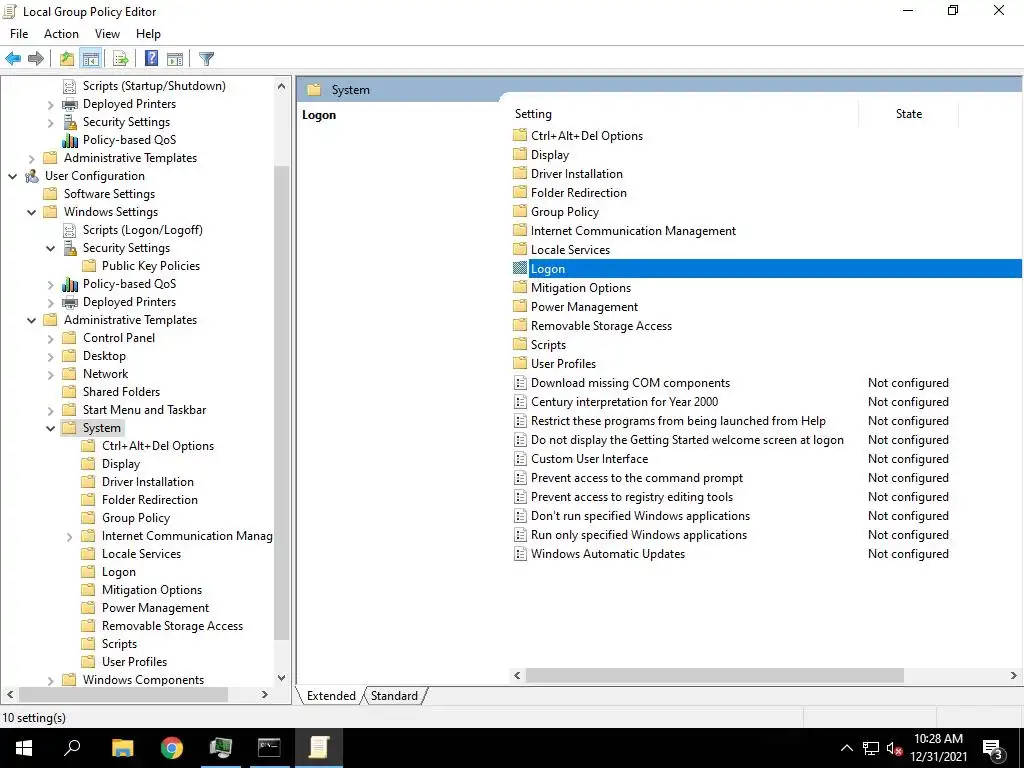Click the State column header
The height and width of the screenshot is (768, 1024).
908,114
